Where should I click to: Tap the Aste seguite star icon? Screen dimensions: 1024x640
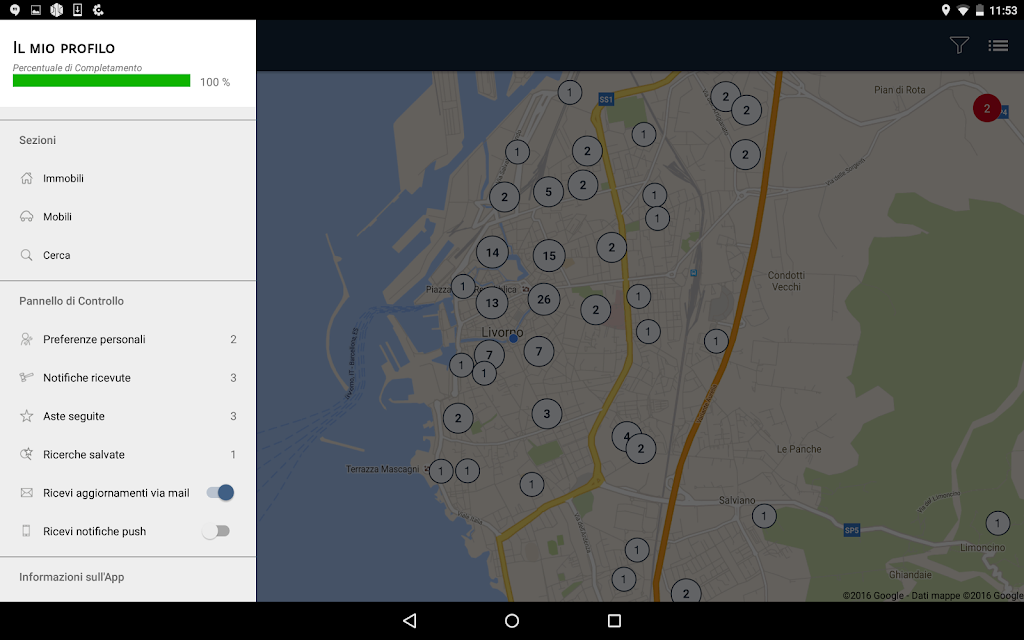pyautogui.click(x=26, y=415)
